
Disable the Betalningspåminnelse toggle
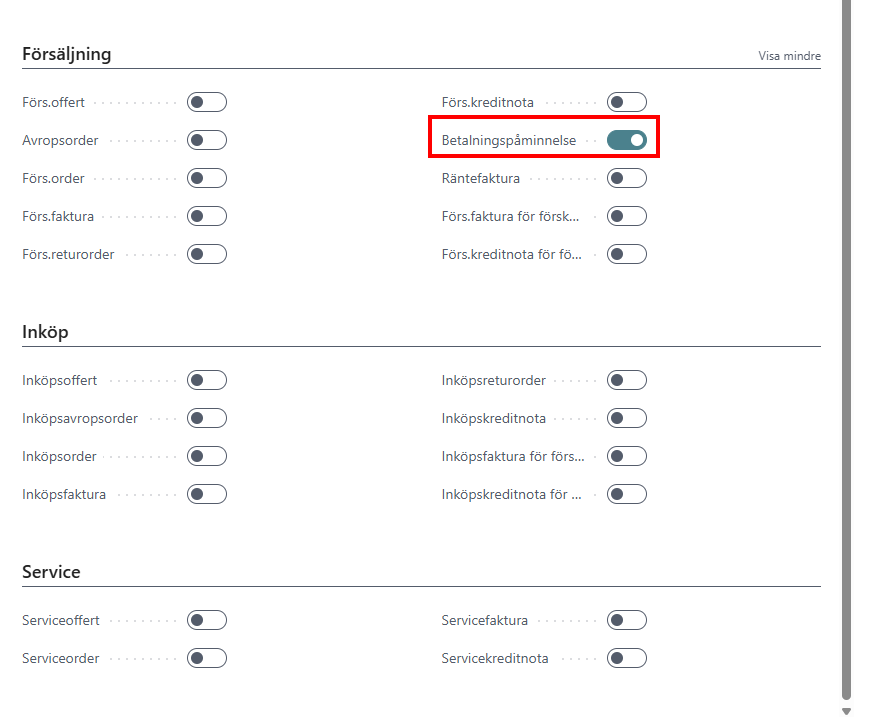627,140
